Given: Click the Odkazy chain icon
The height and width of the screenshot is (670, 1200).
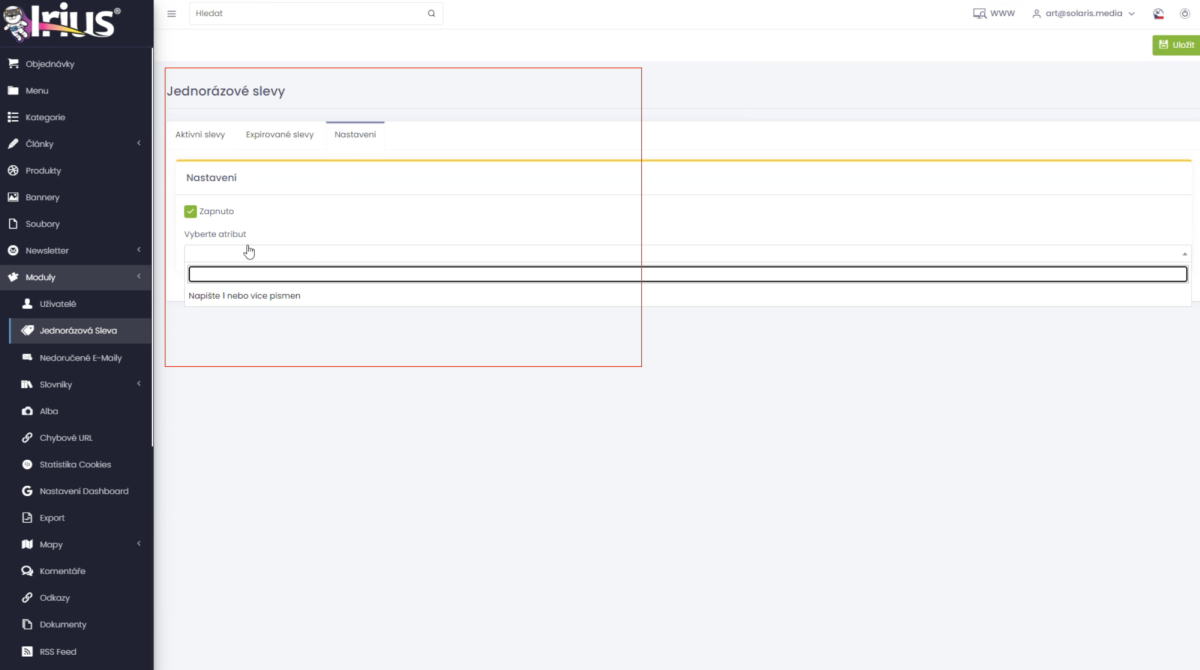Looking at the screenshot, I should point(27,598).
